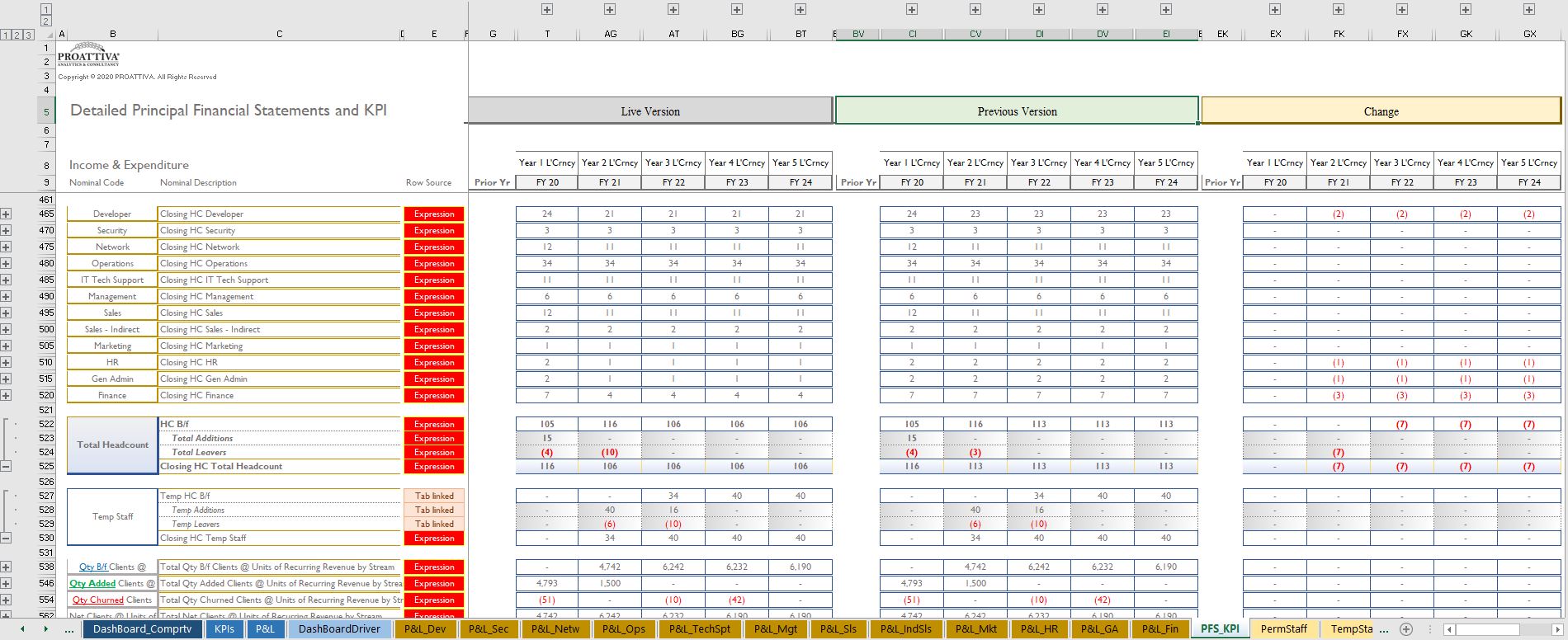The image size is (1568, 640).
Task: Collapse the Total Headcount row group
Action: pyautogui.click(x=6, y=467)
